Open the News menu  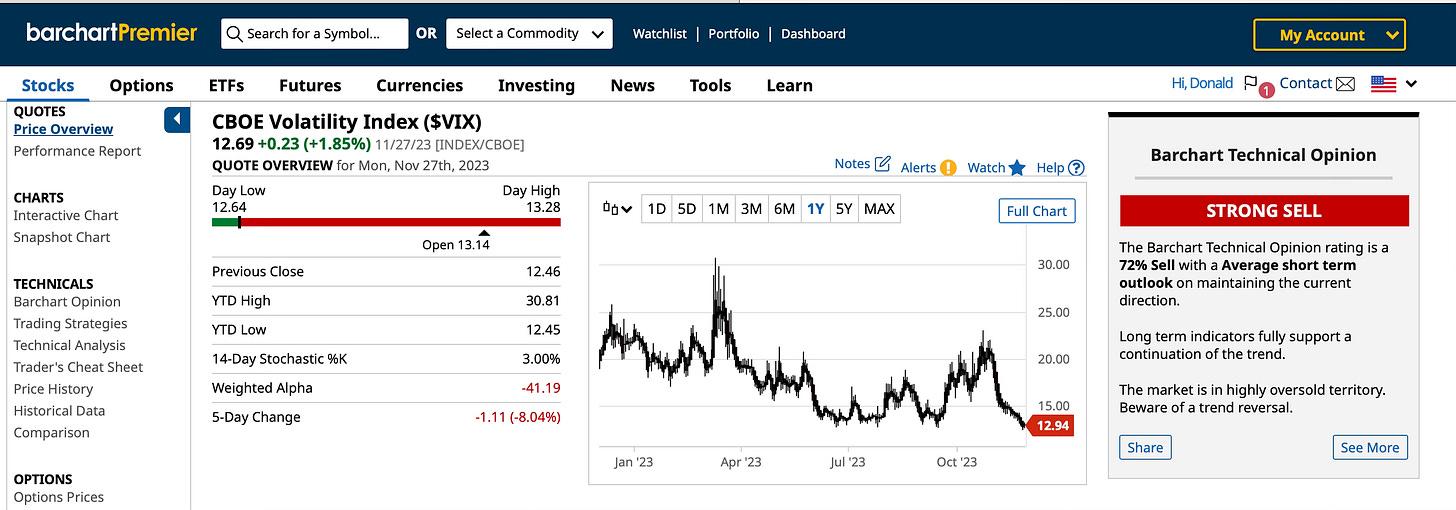(x=632, y=86)
